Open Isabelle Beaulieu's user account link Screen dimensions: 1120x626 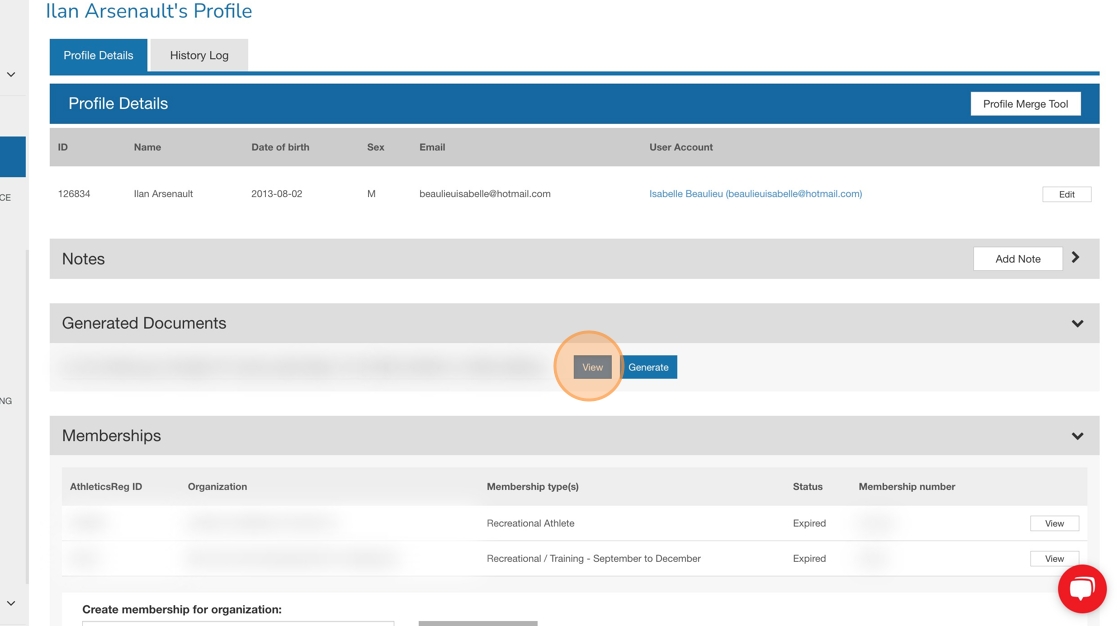(755, 194)
